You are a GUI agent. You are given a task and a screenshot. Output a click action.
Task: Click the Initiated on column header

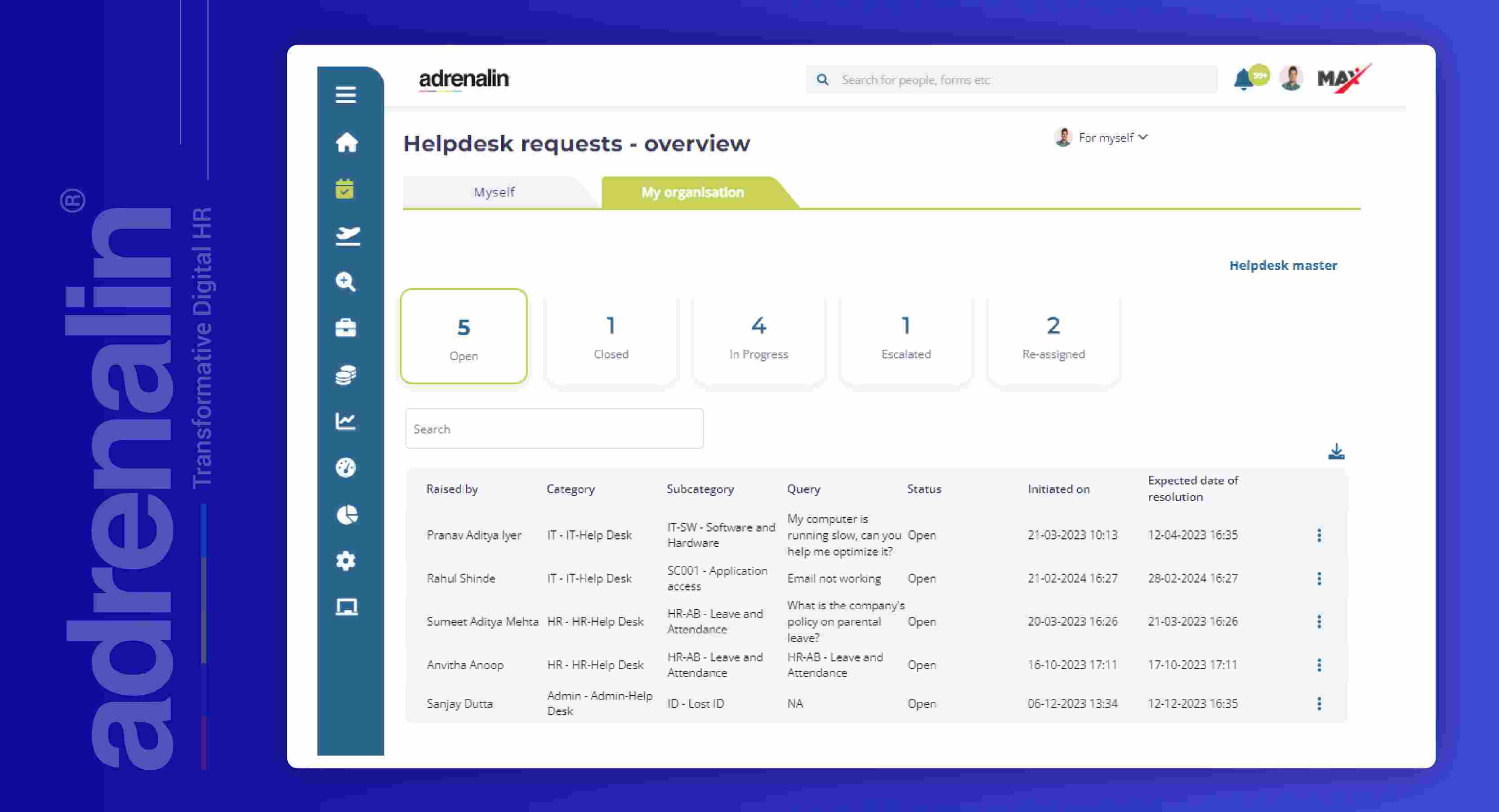1058,489
